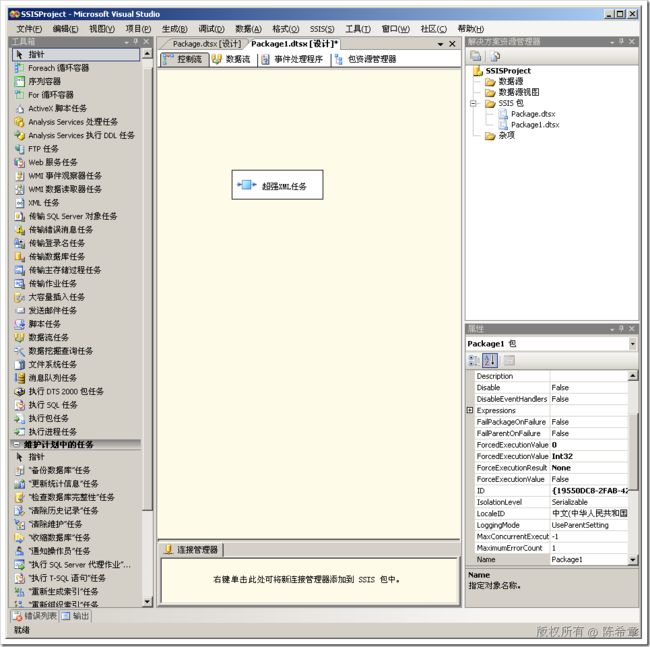Click the 超强XML任务 node on design surface
The width and height of the screenshot is (650, 647).
[277, 185]
